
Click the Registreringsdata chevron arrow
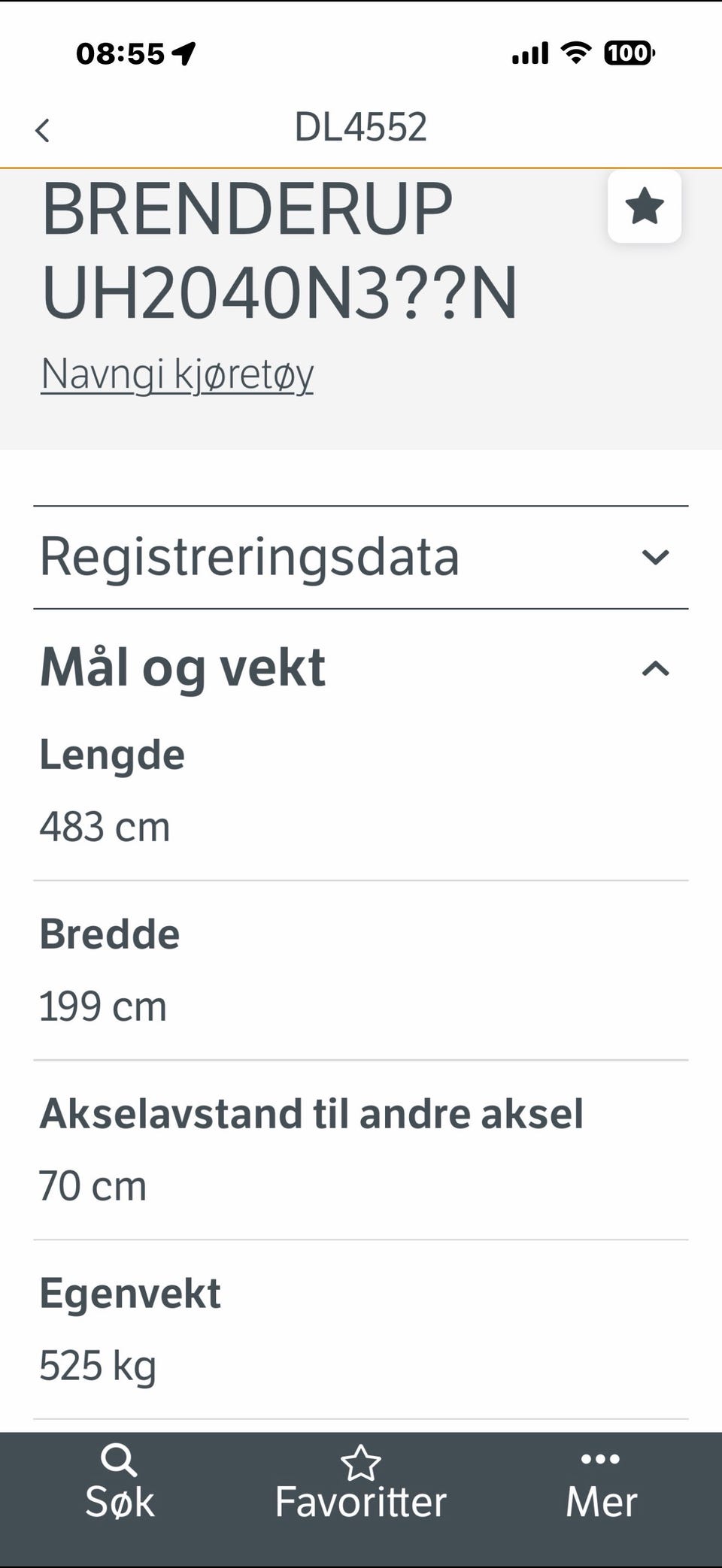coord(655,557)
